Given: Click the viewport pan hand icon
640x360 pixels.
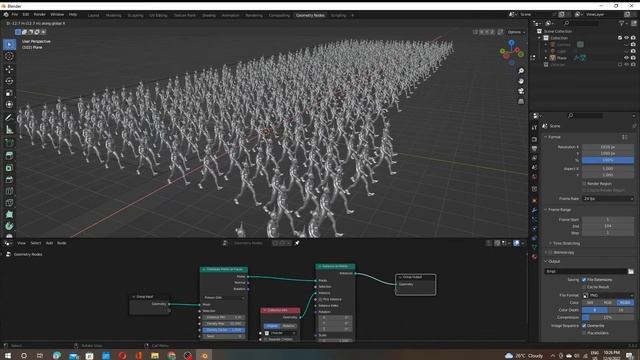Looking at the screenshot, I should [521, 81].
